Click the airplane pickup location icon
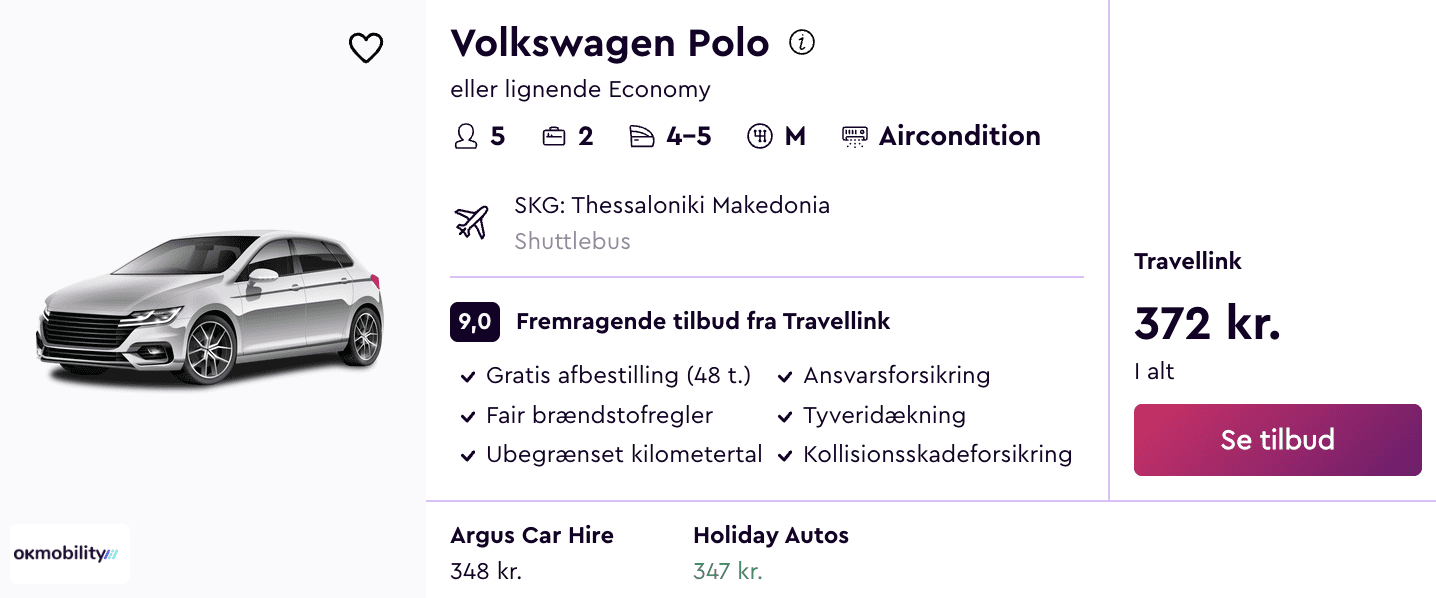Screen dimensions: 1436x598 click(471, 221)
